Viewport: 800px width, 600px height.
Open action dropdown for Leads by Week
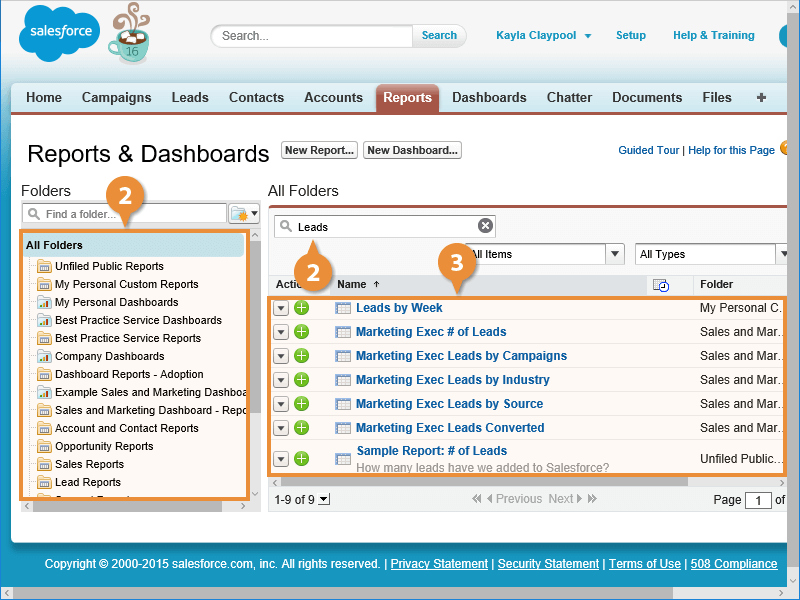point(281,308)
